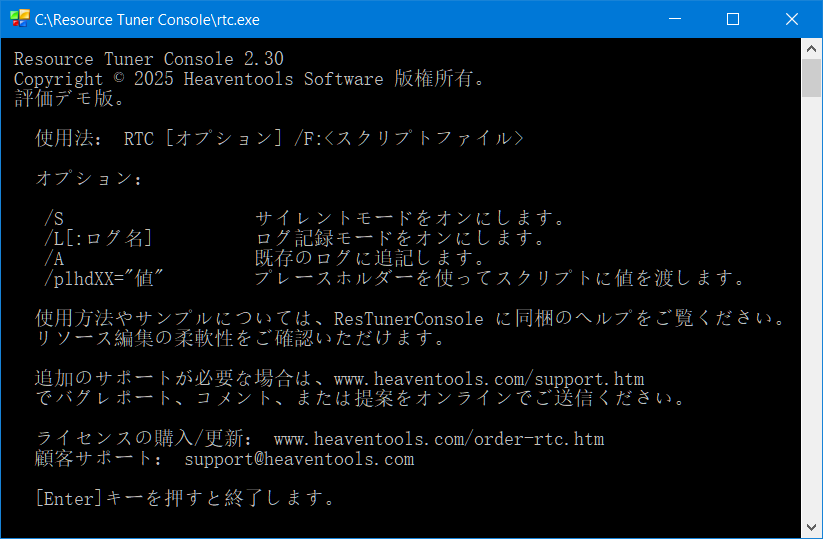
Task: Maximize the rtc.exe console window
Action: [x=732, y=18]
